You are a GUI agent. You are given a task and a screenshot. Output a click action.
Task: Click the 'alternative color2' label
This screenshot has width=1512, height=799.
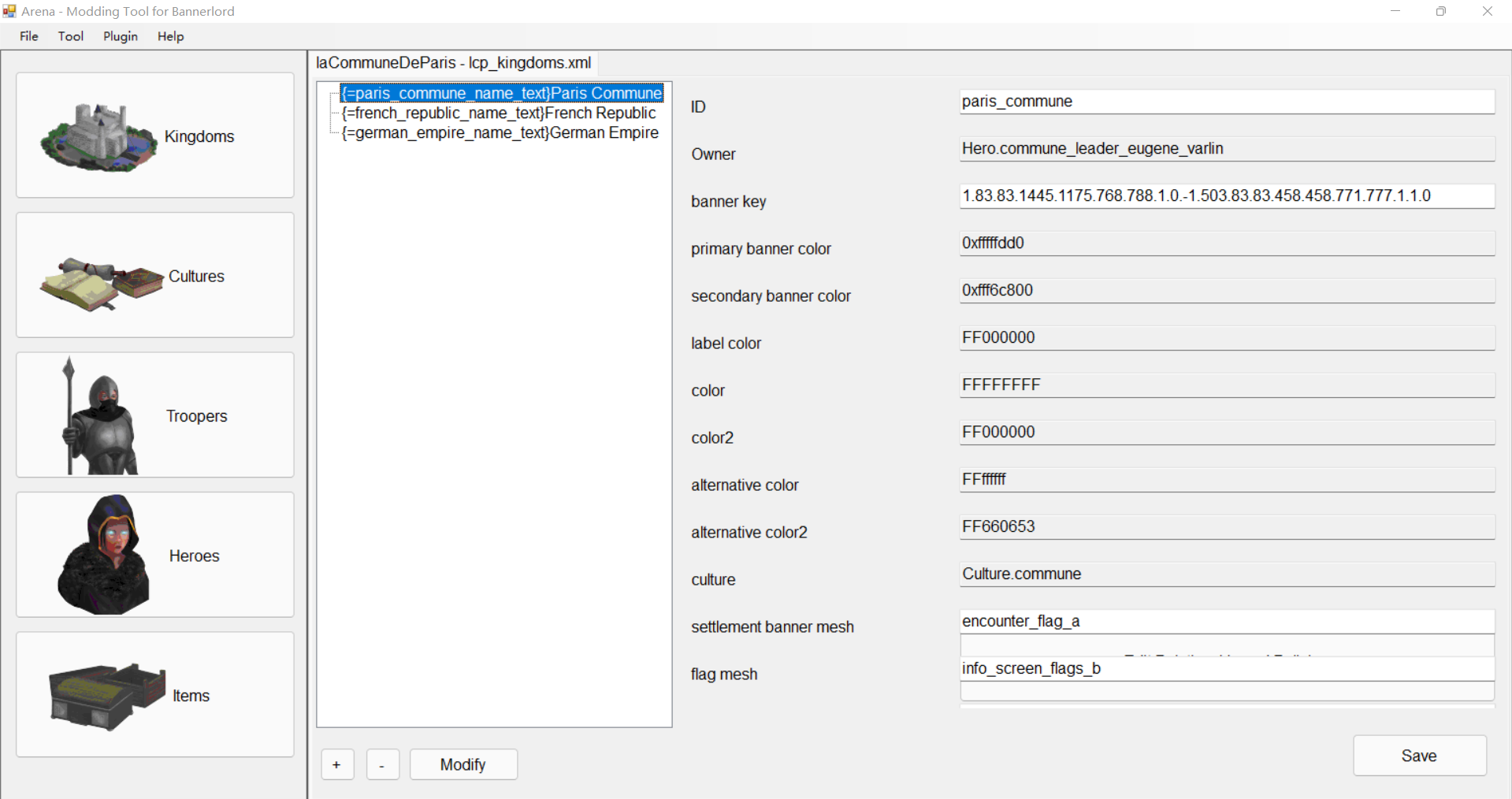point(749,533)
